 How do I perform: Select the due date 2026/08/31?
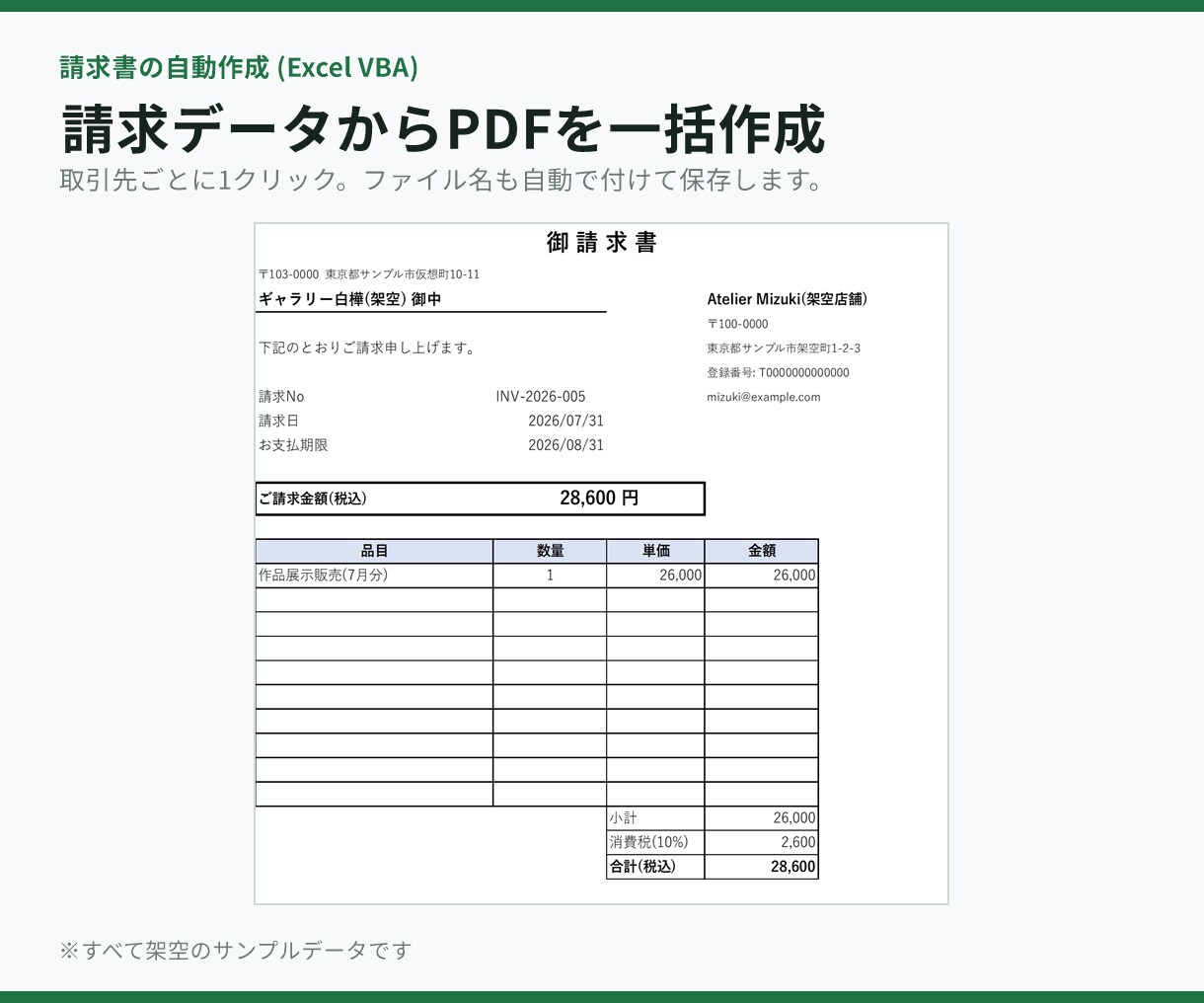click(x=565, y=445)
